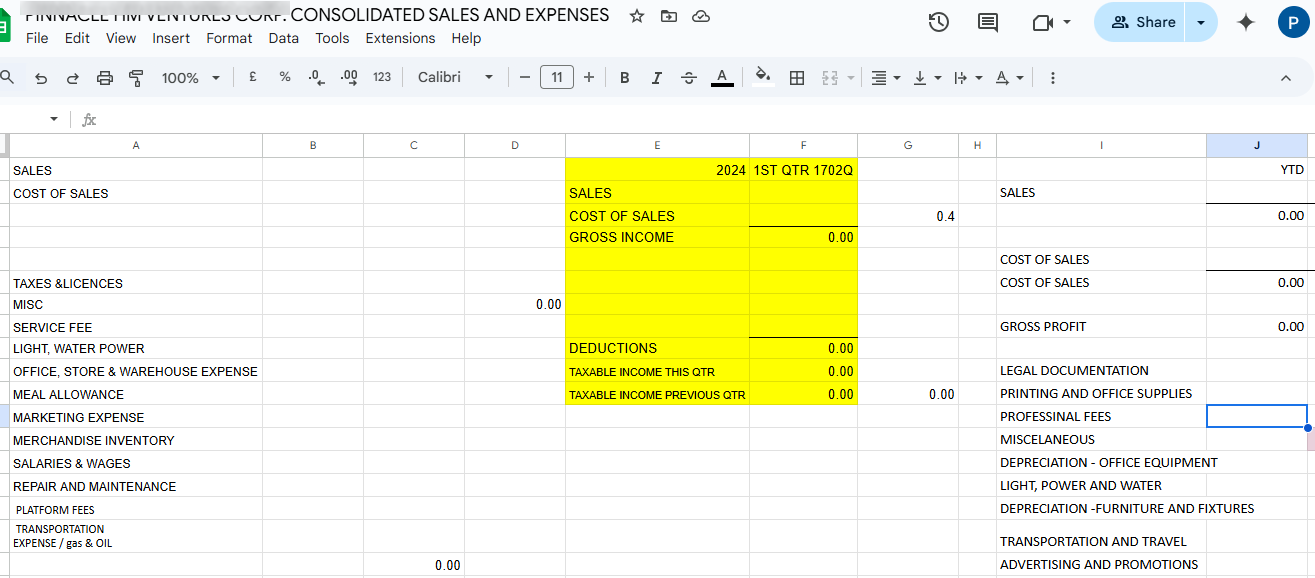This screenshot has height=578, width=1315.
Task: Print the spreadsheet
Action: coord(104,78)
